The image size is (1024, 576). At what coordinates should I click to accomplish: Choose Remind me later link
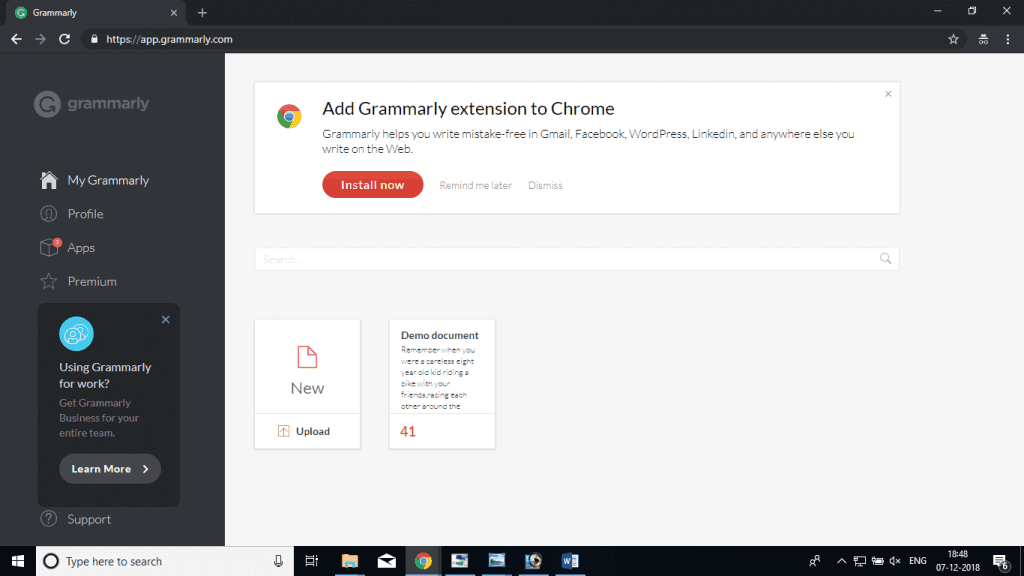pos(475,186)
